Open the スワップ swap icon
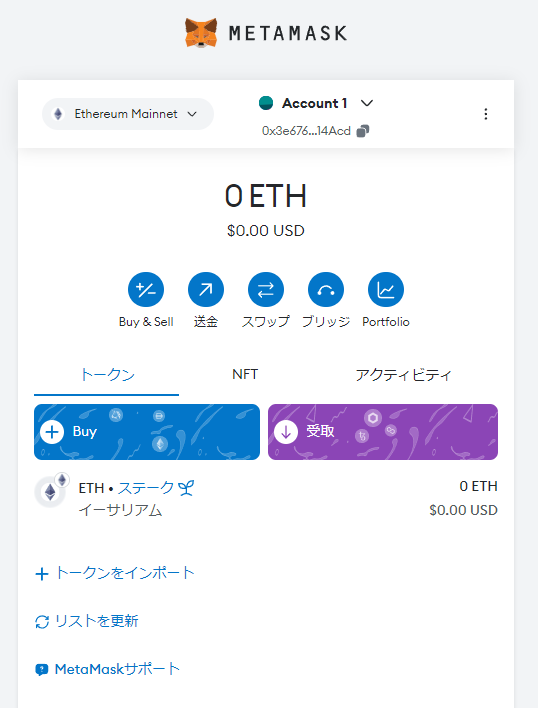This screenshot has height=708, width=538. pos(266,289)
